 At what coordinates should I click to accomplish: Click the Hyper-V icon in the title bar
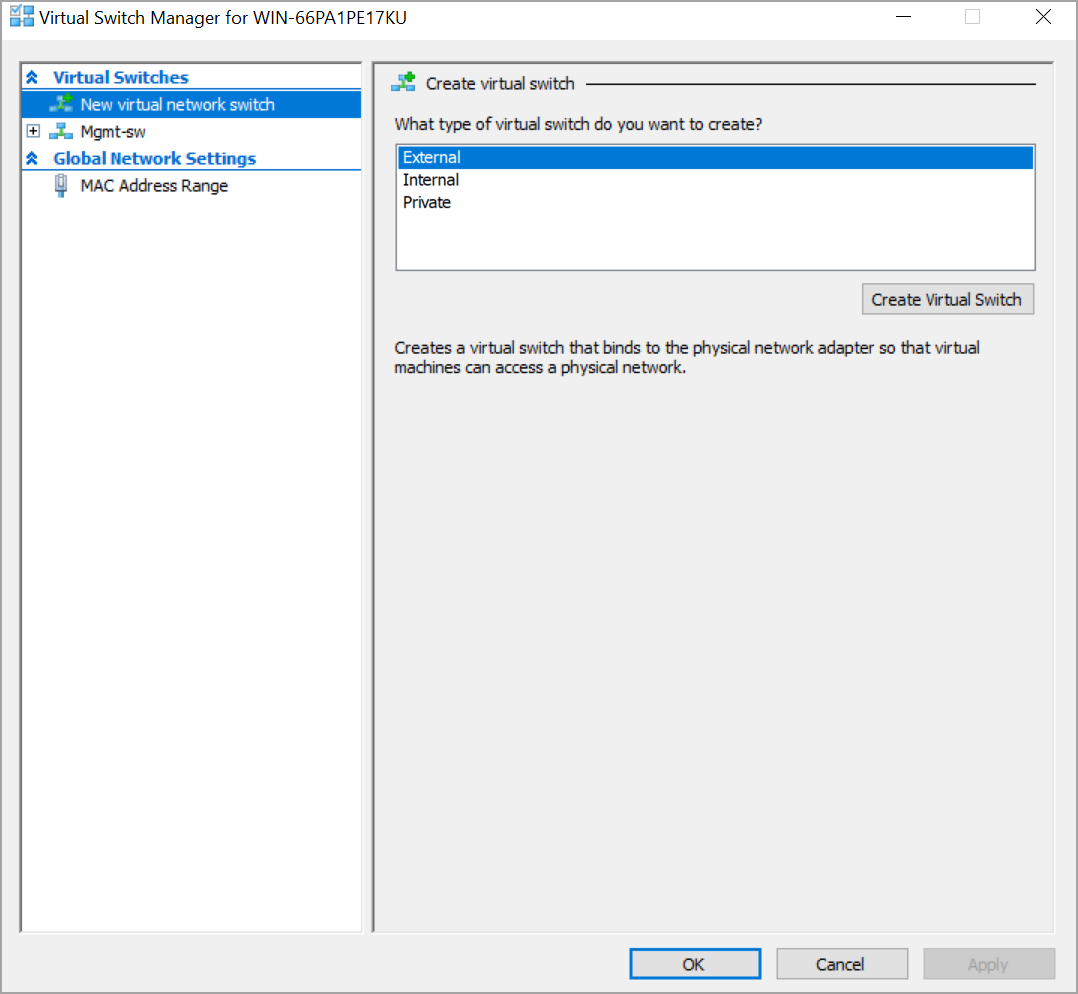click(21, 17)
